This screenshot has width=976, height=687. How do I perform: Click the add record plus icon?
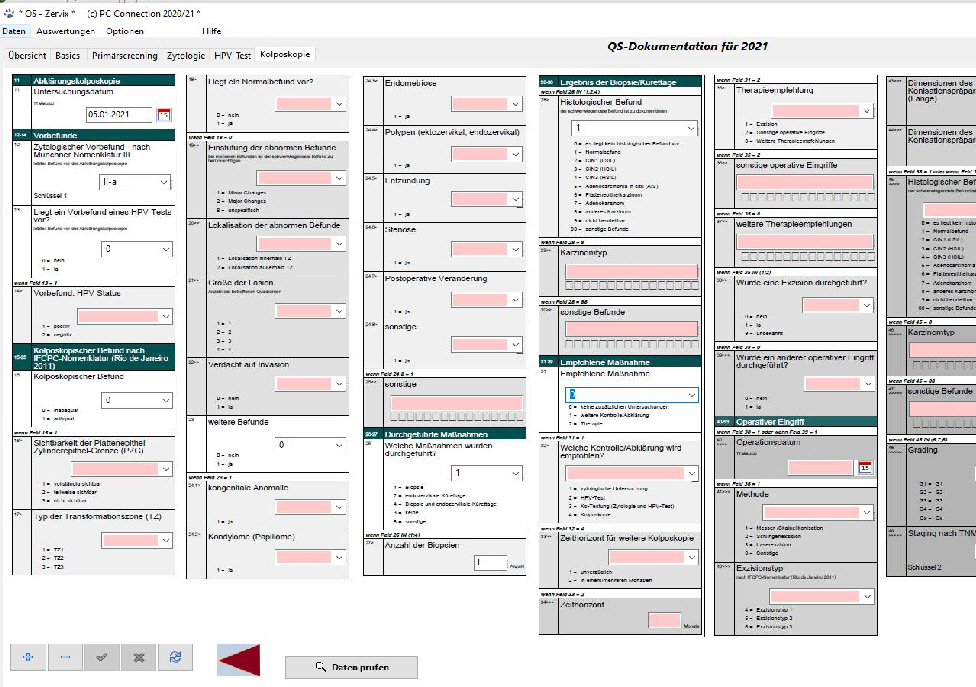[x=28, y=657]
